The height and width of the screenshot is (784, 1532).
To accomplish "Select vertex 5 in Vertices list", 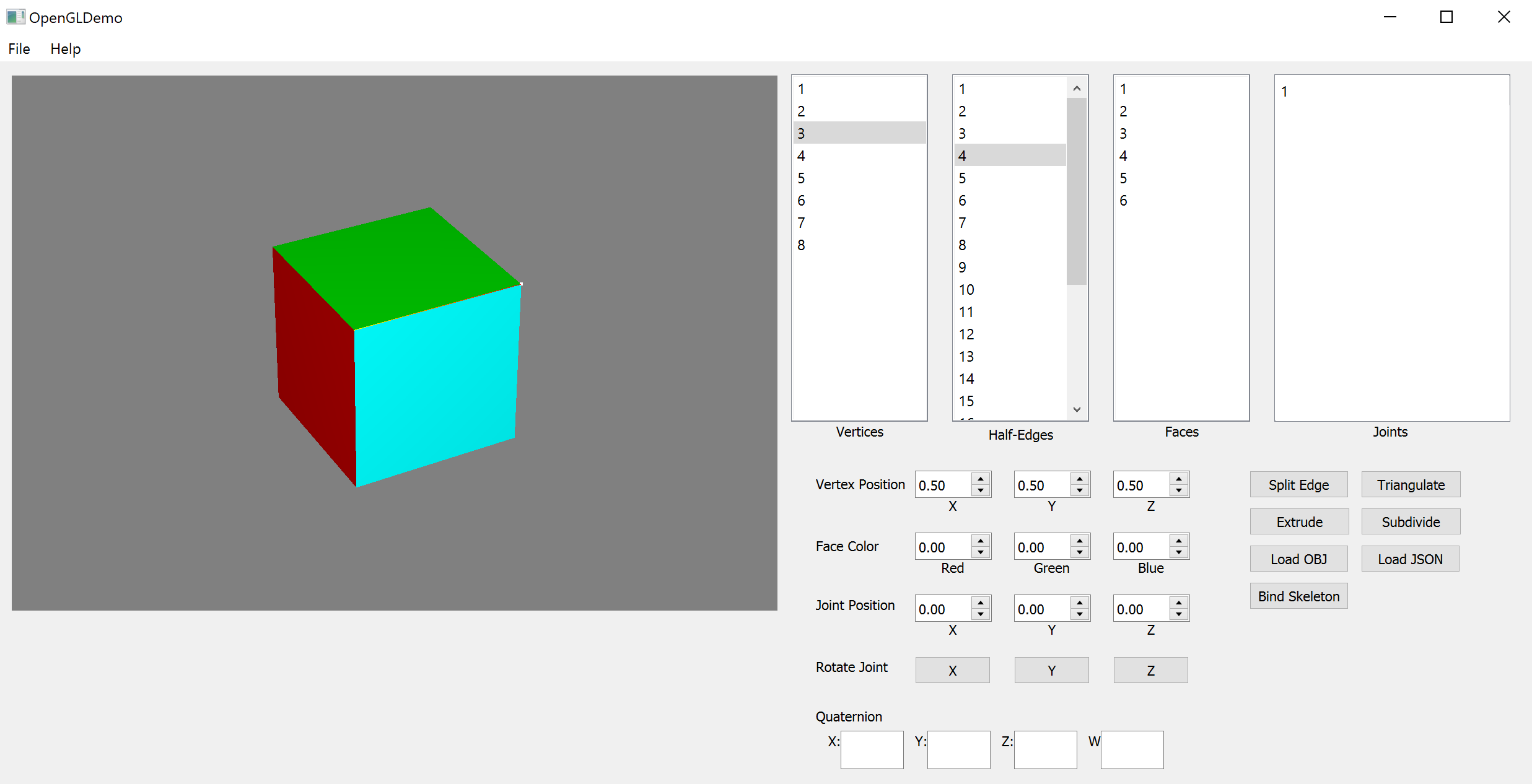I will 802,178.
